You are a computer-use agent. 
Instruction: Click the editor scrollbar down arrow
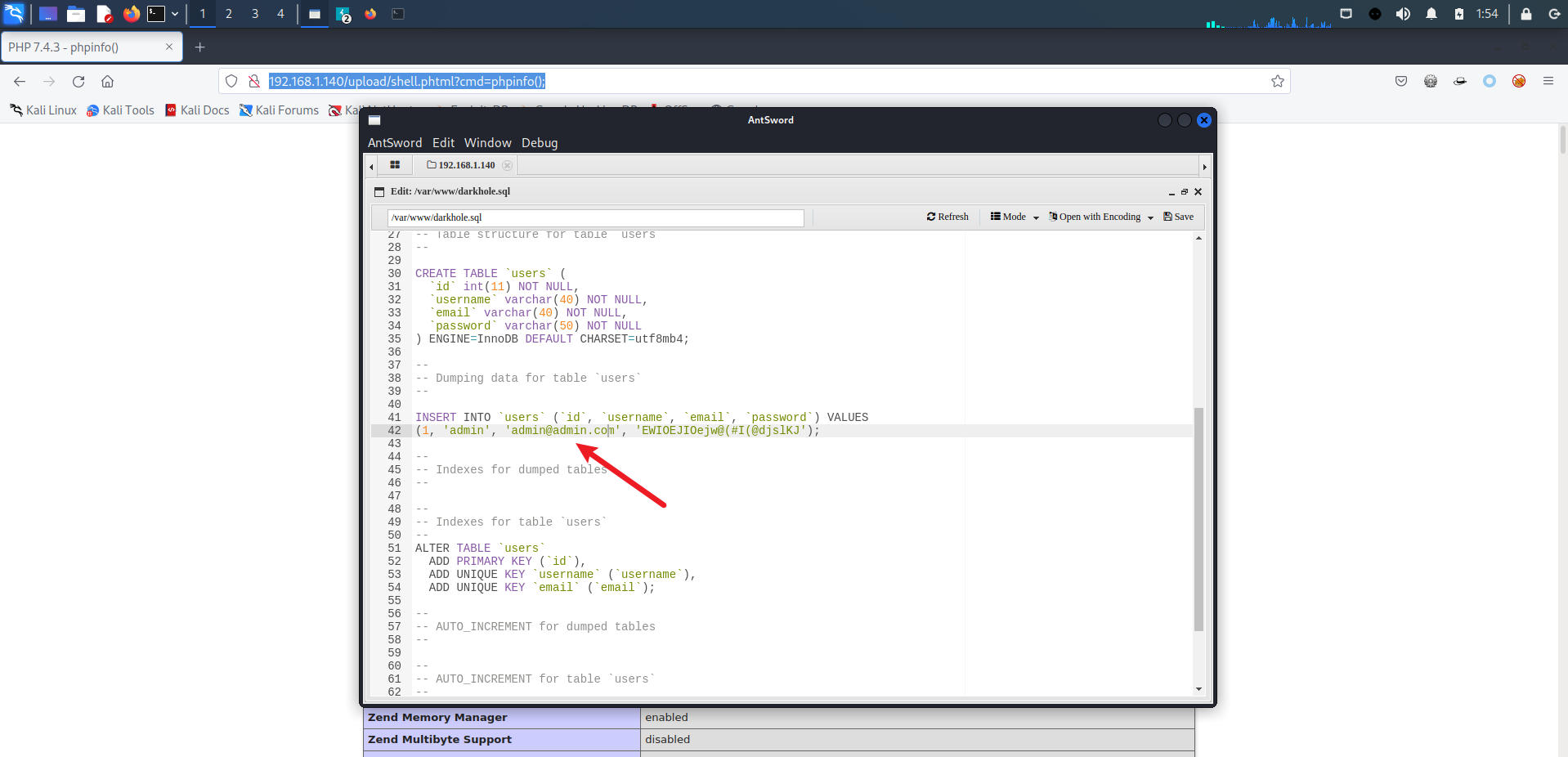[x=1198, y=689]
